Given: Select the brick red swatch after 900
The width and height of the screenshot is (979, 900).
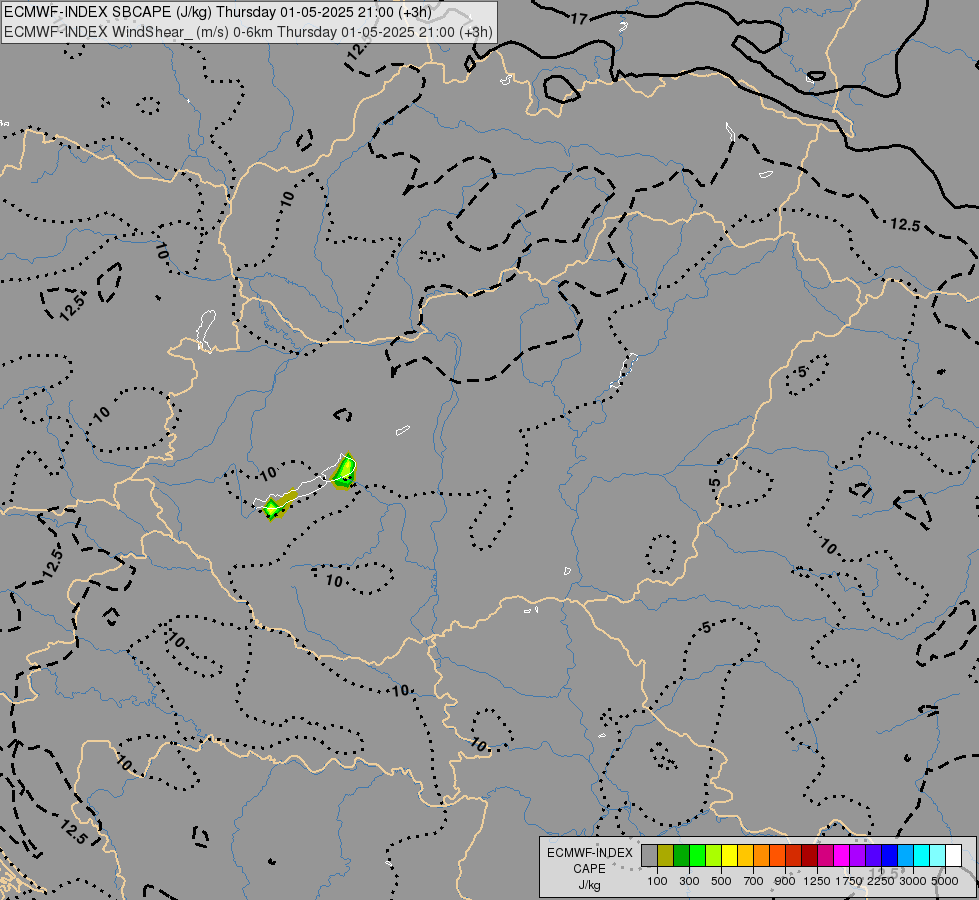Looking at the screenshot, I should (794, 855).
